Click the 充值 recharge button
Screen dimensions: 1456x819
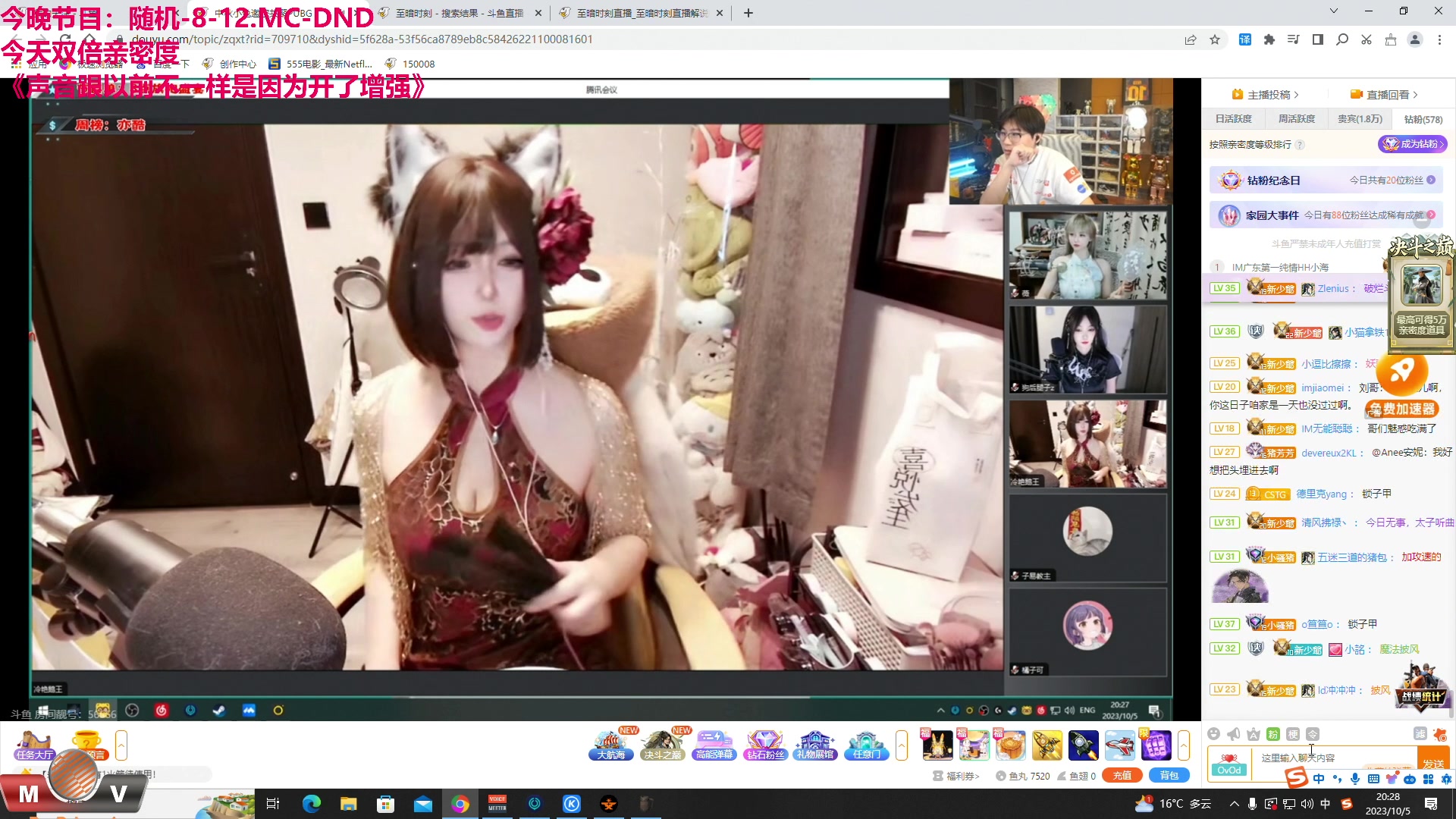(x=1122, y=775)
